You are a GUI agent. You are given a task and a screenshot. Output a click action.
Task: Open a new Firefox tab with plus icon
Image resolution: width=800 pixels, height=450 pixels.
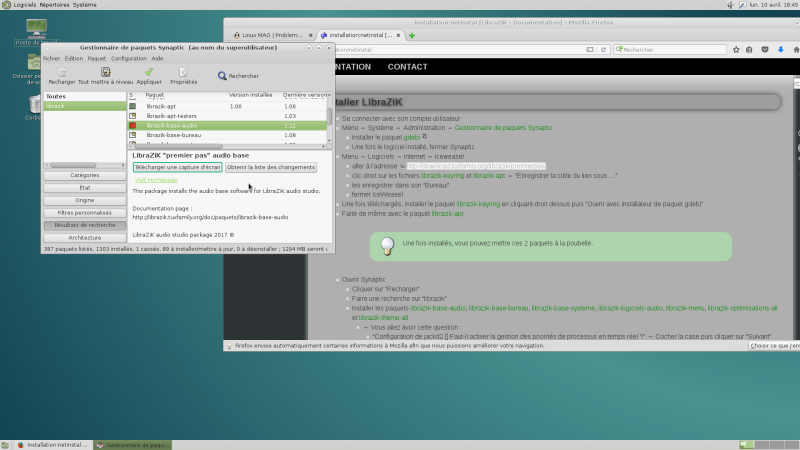tap(412, 35)
